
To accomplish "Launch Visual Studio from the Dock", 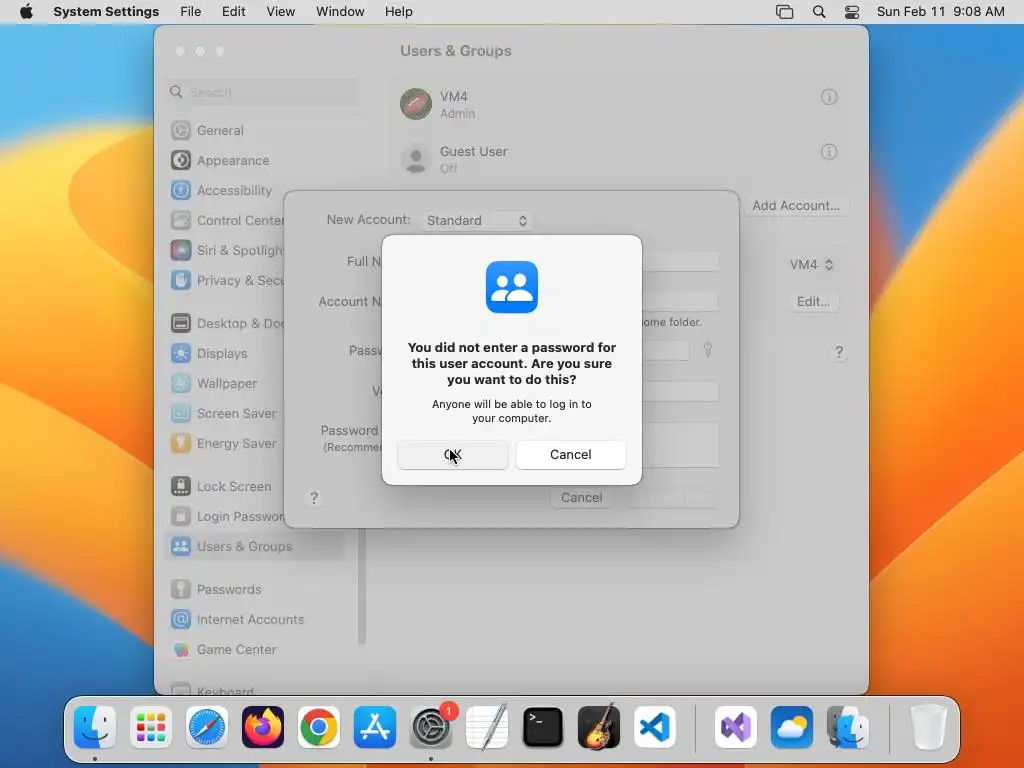I will [736, 727].
